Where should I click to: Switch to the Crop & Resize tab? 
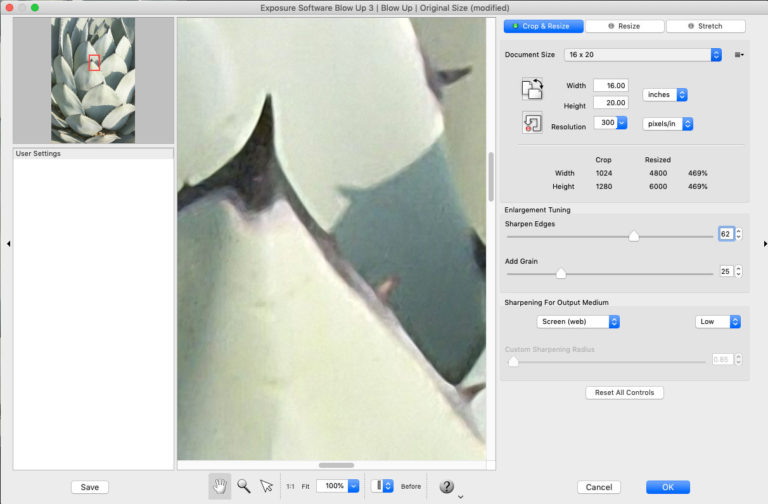pos(543,26)
